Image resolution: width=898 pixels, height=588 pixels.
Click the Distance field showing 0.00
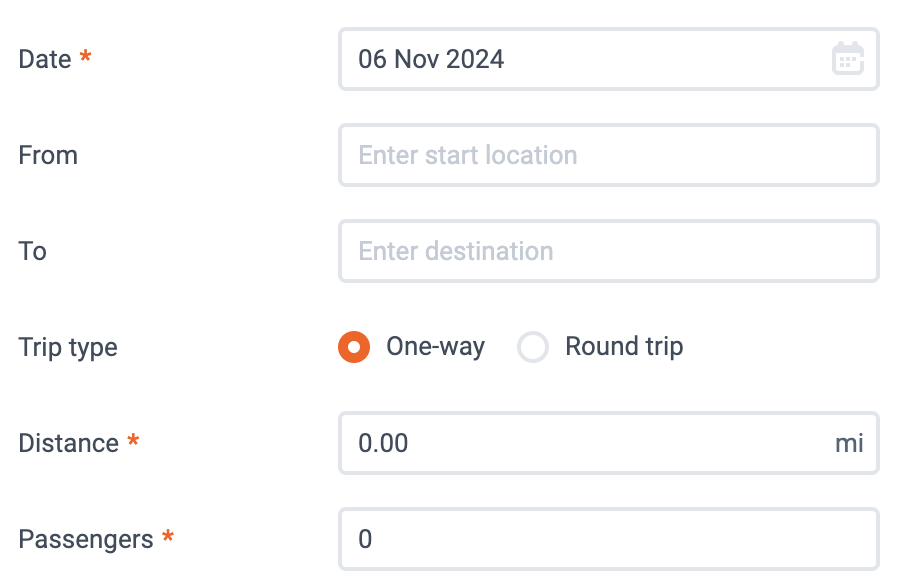[x=609, y=443]
